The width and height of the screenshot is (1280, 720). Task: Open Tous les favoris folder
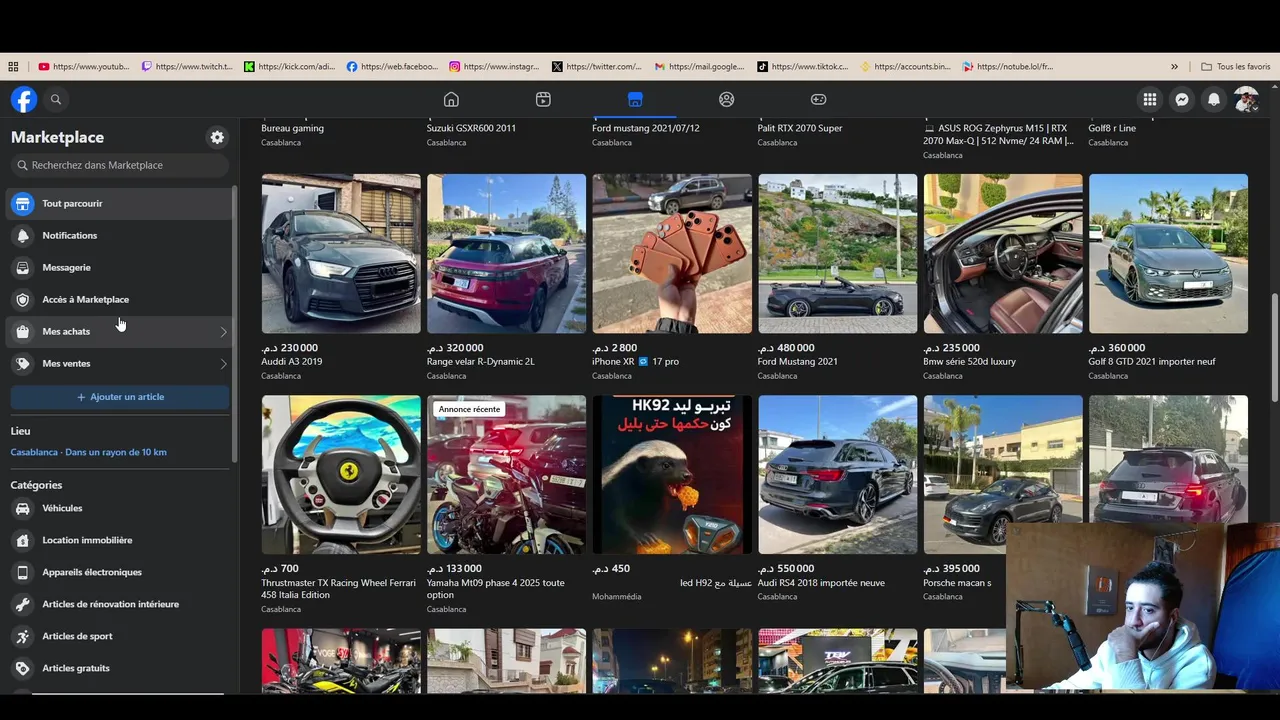pos(1236,67)
